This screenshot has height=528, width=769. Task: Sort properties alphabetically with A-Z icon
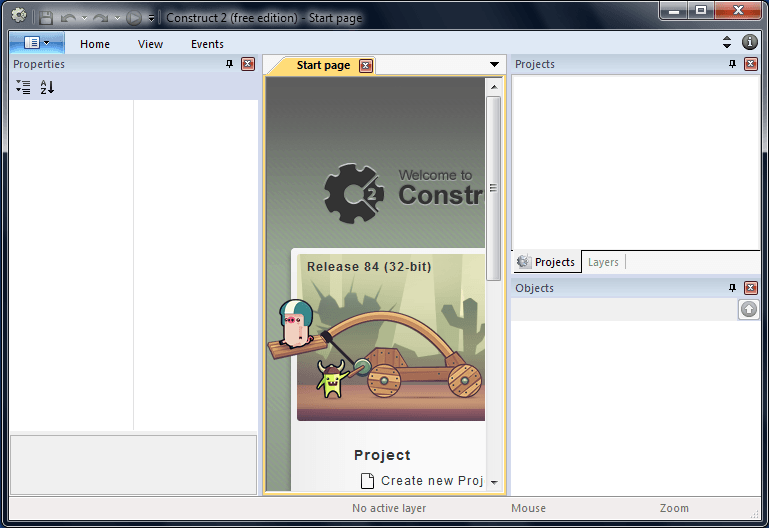click(47, 87)
